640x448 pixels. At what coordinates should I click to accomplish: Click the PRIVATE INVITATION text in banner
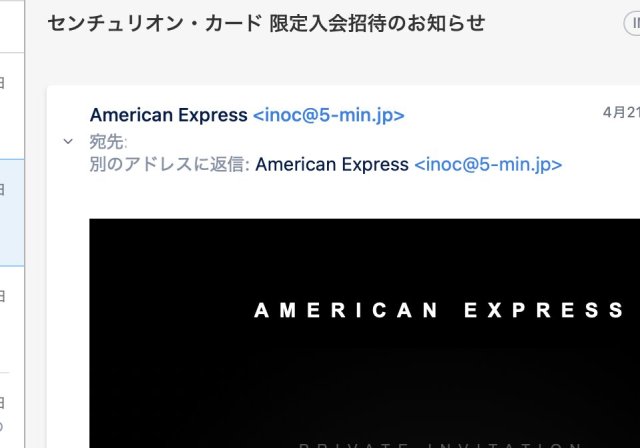pyautogui.click(x=441, y=445)
